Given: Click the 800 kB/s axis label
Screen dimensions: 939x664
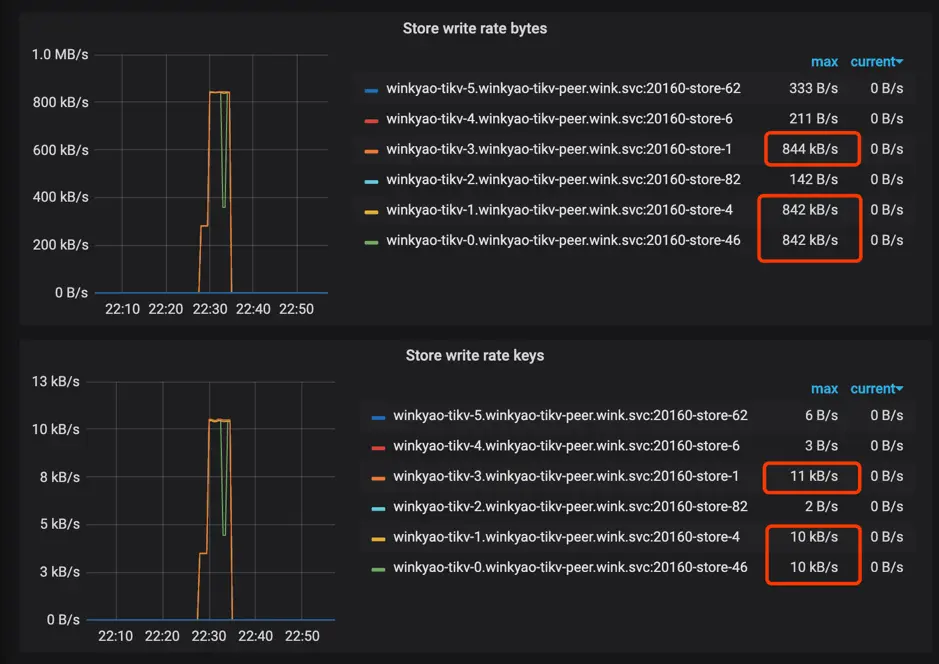Looking at the screenshot, I should [x=60, y=102].
